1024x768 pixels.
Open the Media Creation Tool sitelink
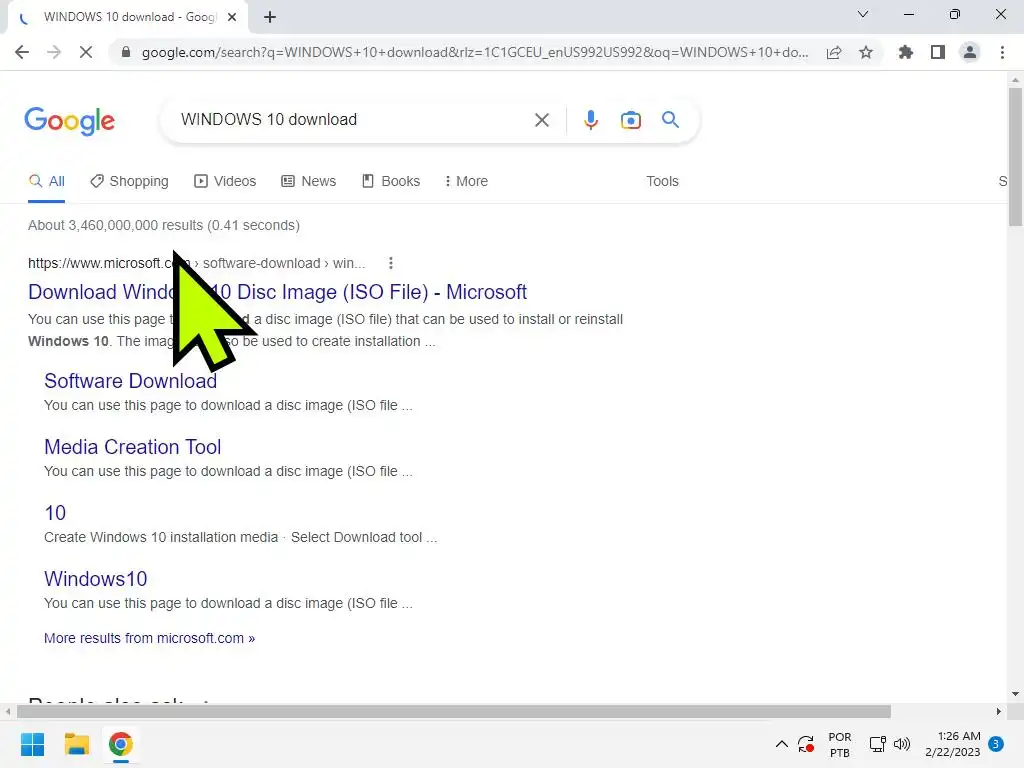click(x=133, y=447)
